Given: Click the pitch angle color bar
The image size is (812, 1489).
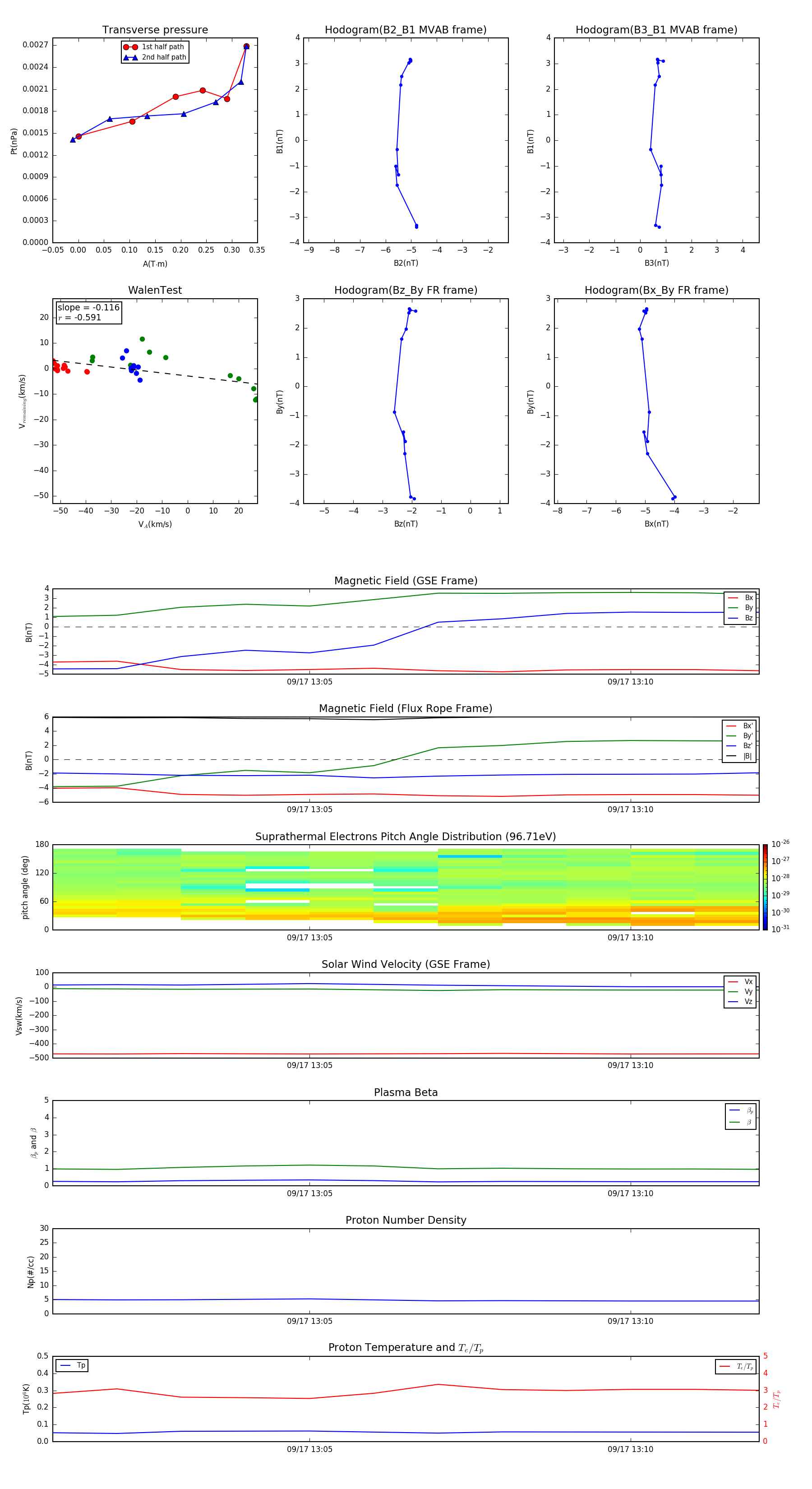Looking at the screenshot, I should click(765, 887).
